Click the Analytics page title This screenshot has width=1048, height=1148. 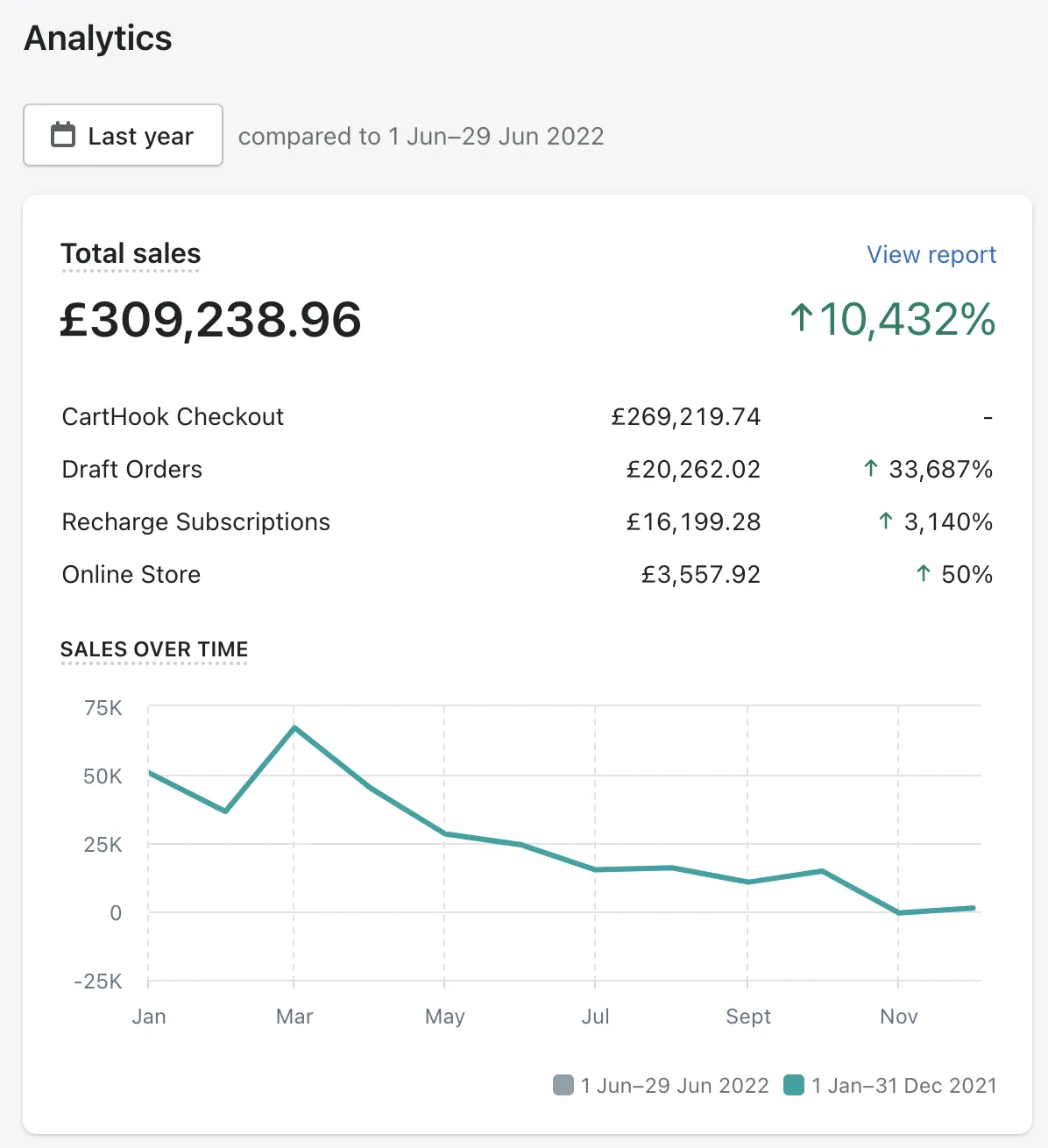tap(98, 39)
